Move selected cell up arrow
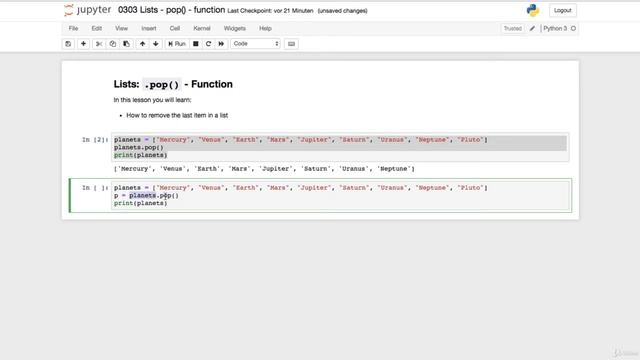 [x=142, y=44]
